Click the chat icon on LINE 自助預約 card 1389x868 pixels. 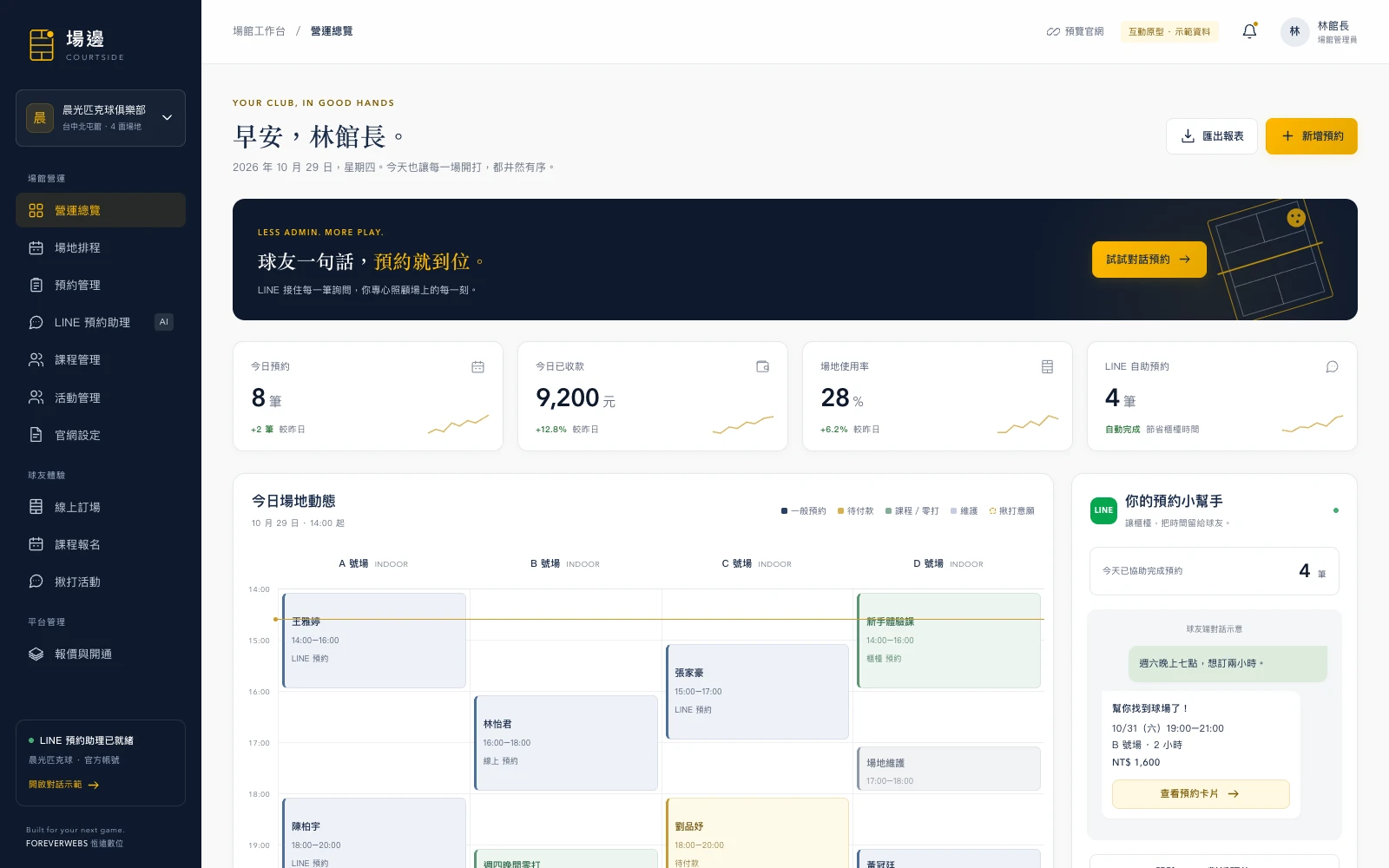point(1332,367)
